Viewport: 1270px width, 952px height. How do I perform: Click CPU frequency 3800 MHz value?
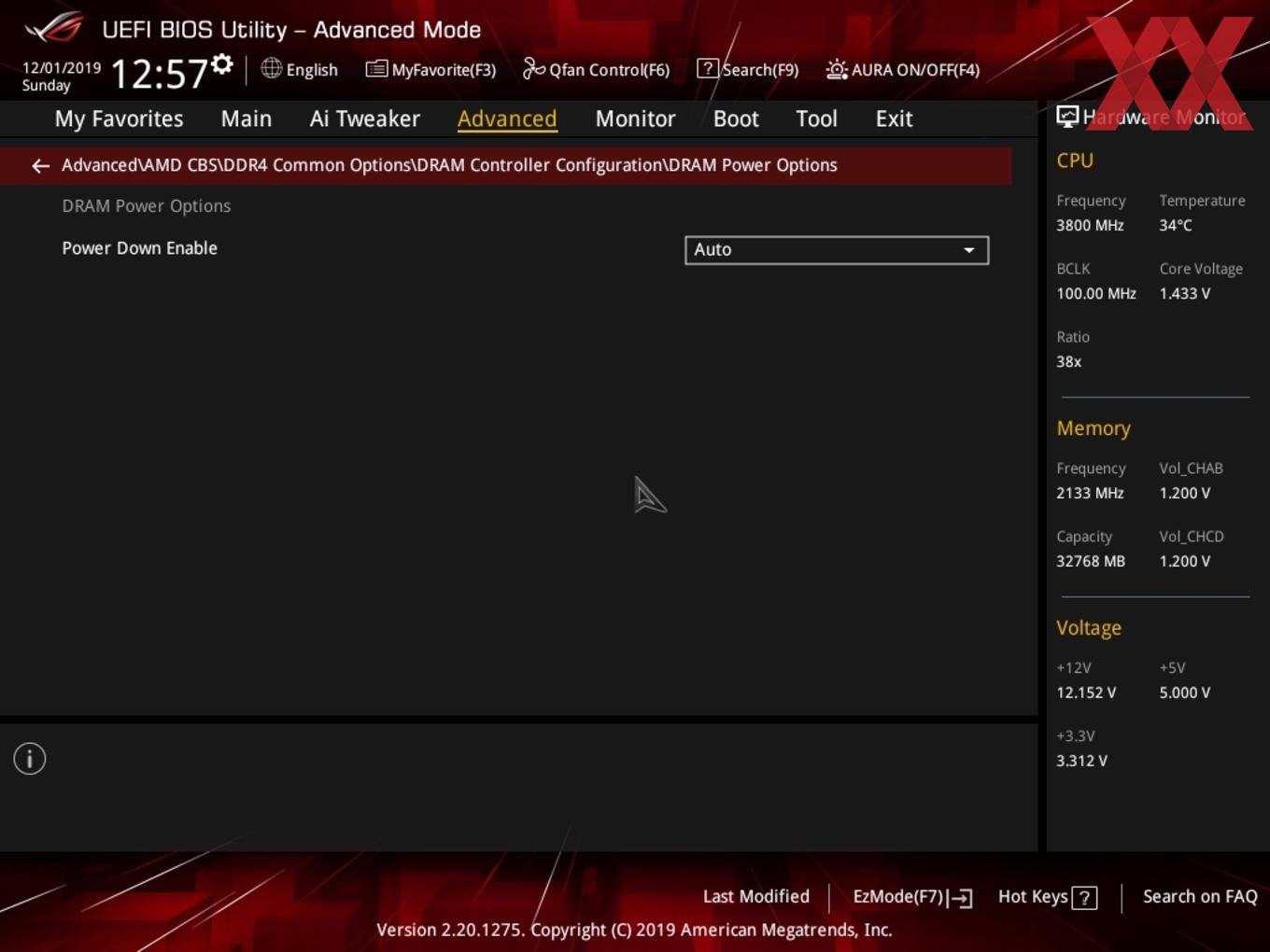[x=1090, y=226]
